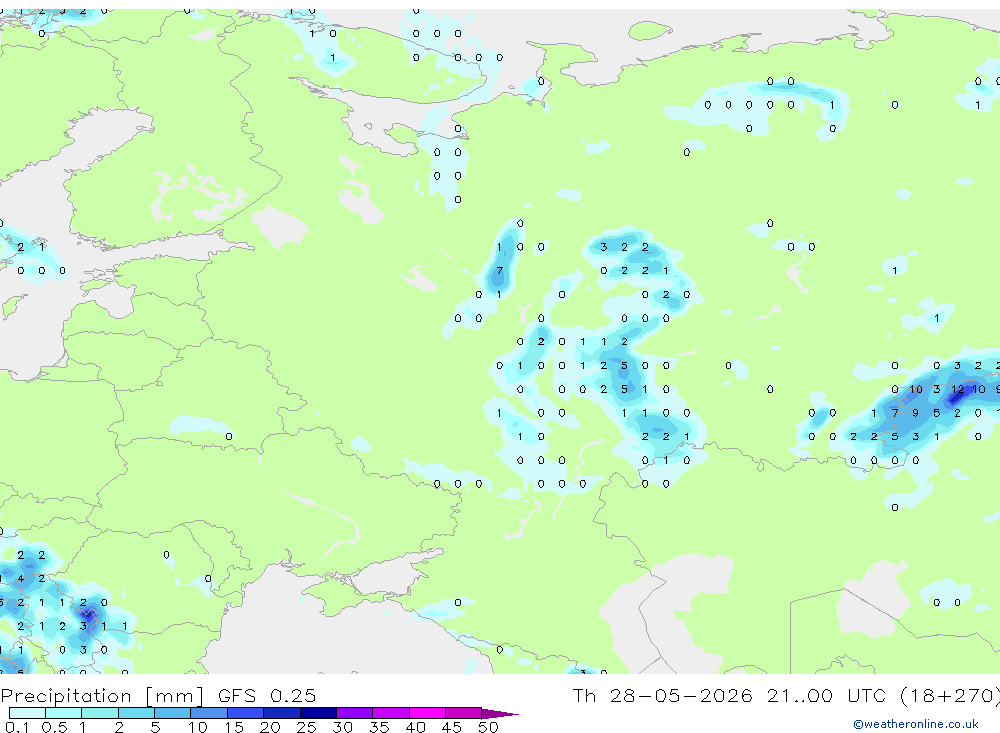Click the 0.5–1 mm legend color swatch
This screenshot has width=1000, height=733.
pyautogui.click(x=64, y=713)
